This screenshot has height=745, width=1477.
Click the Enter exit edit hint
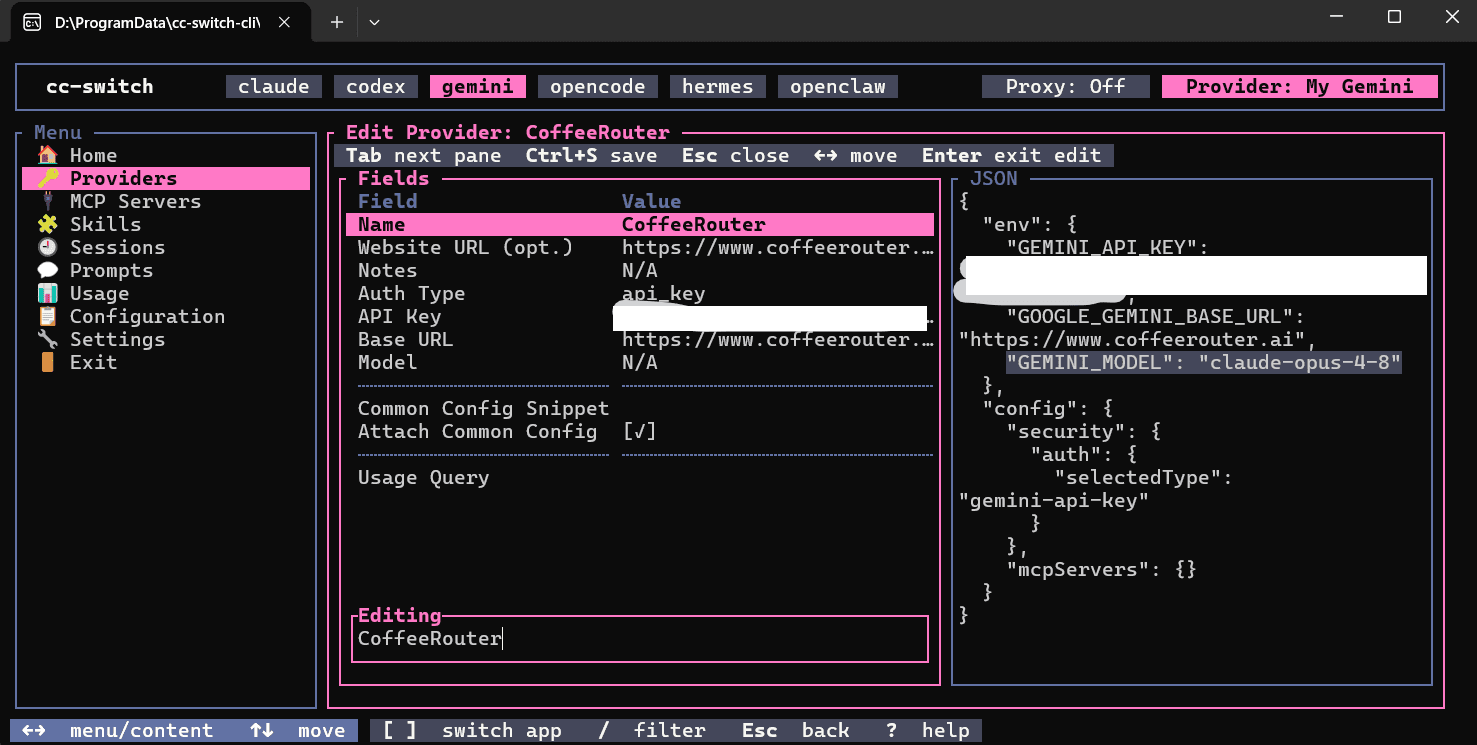(1011, 155)
